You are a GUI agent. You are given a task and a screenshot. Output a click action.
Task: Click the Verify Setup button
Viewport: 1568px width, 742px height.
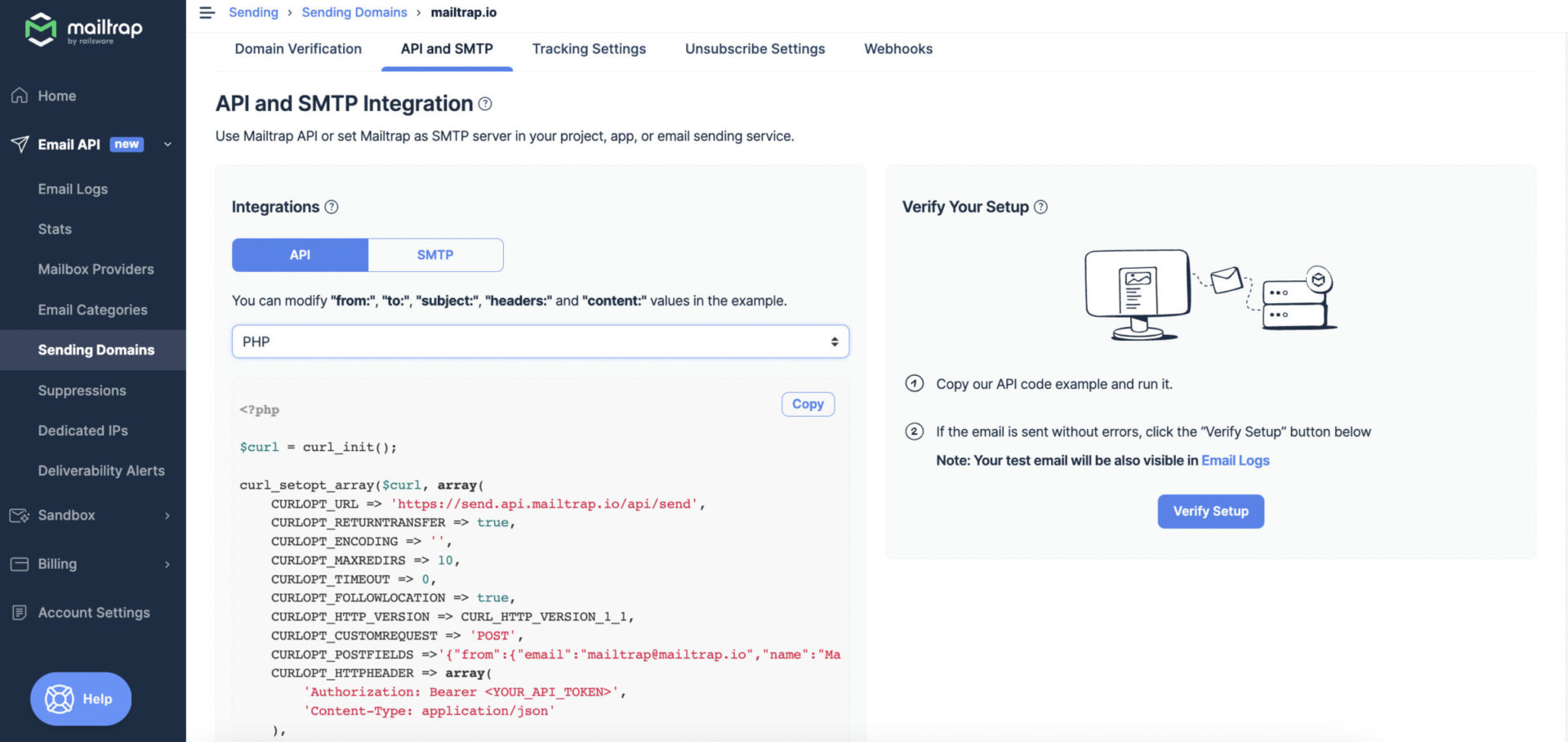pos(1210,511)
